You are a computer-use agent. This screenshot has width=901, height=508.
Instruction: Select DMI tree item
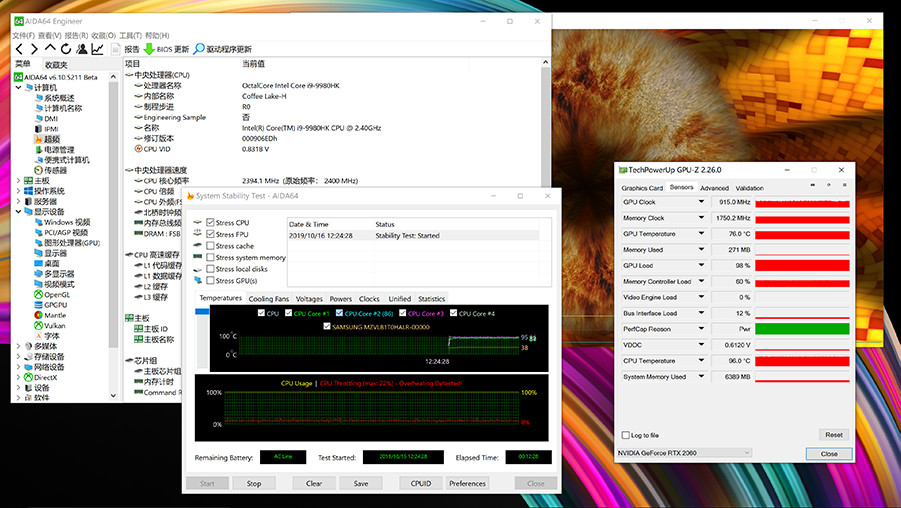tap(51, 118)
